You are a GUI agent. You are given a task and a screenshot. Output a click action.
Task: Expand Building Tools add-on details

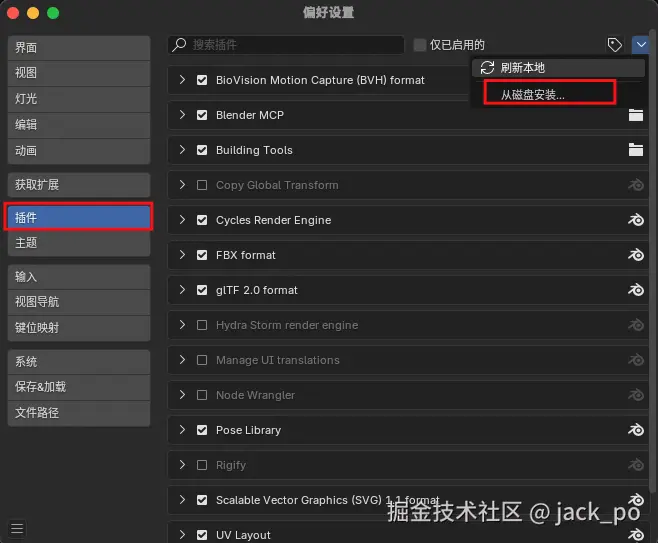(182, 149)
